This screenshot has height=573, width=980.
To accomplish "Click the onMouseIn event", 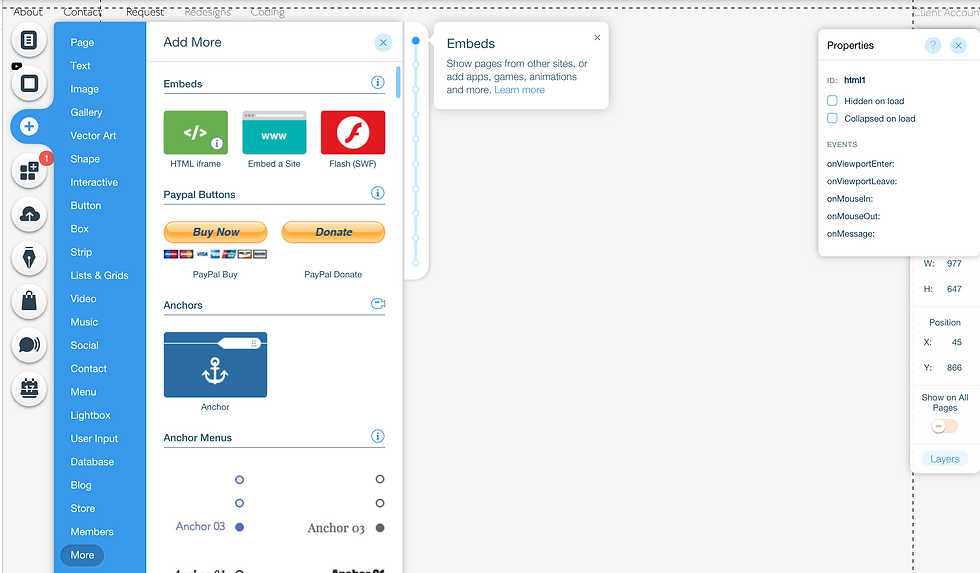I will [850, 199].
